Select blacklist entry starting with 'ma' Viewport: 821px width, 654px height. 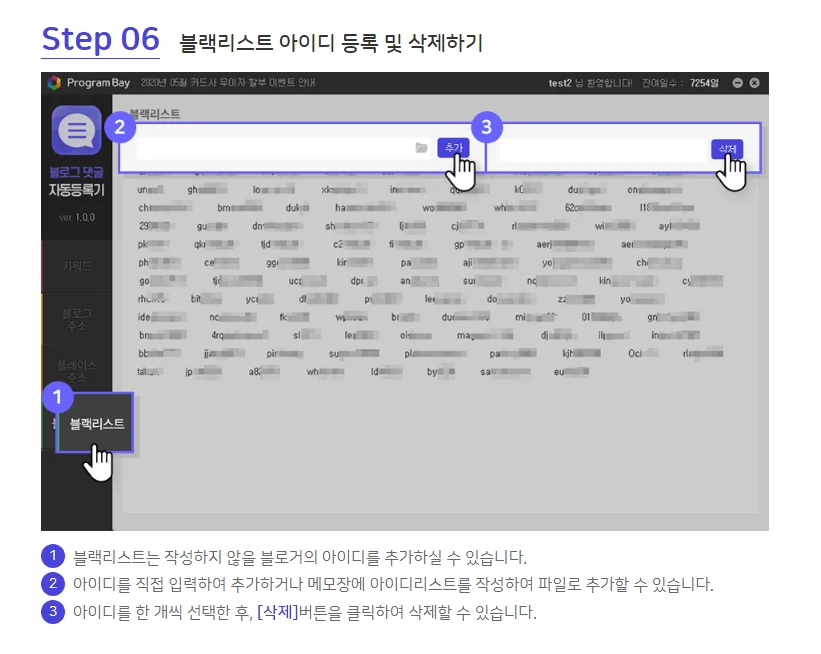(485, 336)
